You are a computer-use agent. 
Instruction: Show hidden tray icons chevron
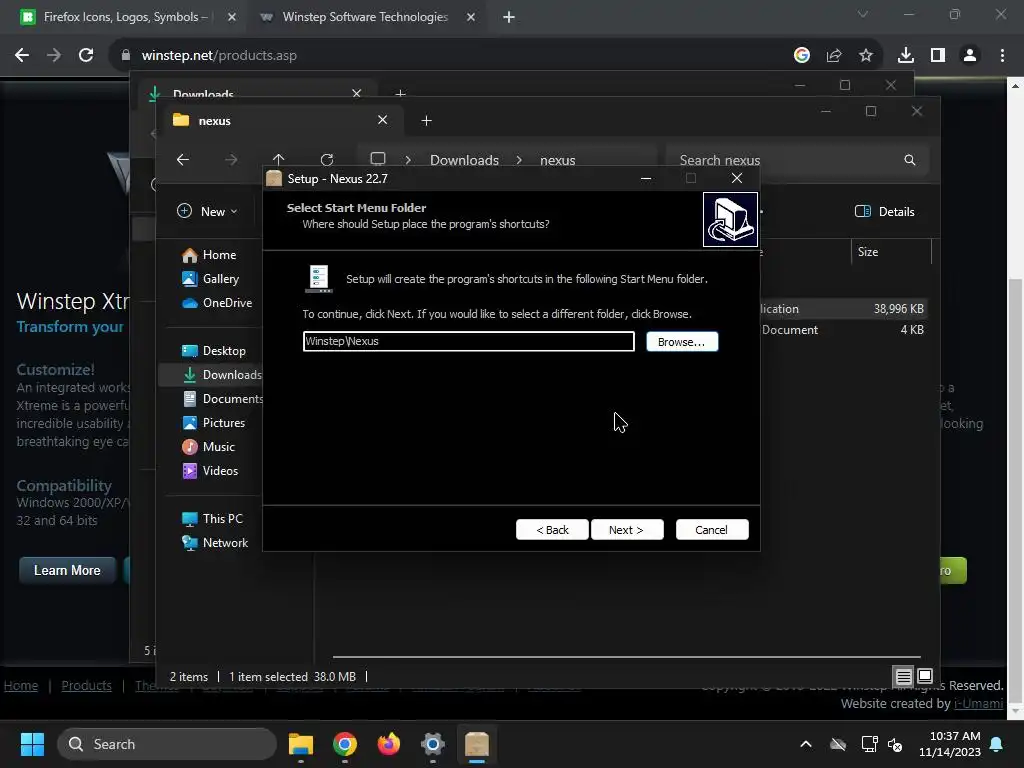[806, 744]
